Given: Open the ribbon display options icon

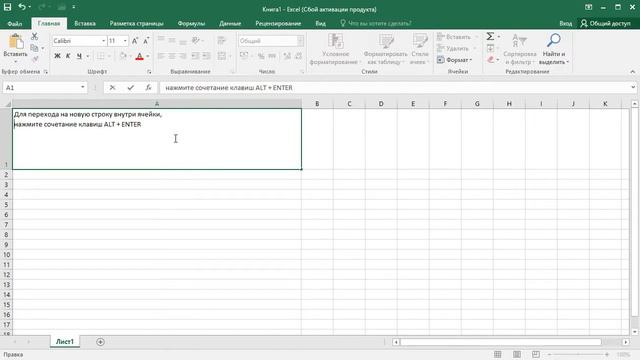Looking at the screenshot, I should coord(588,7).
